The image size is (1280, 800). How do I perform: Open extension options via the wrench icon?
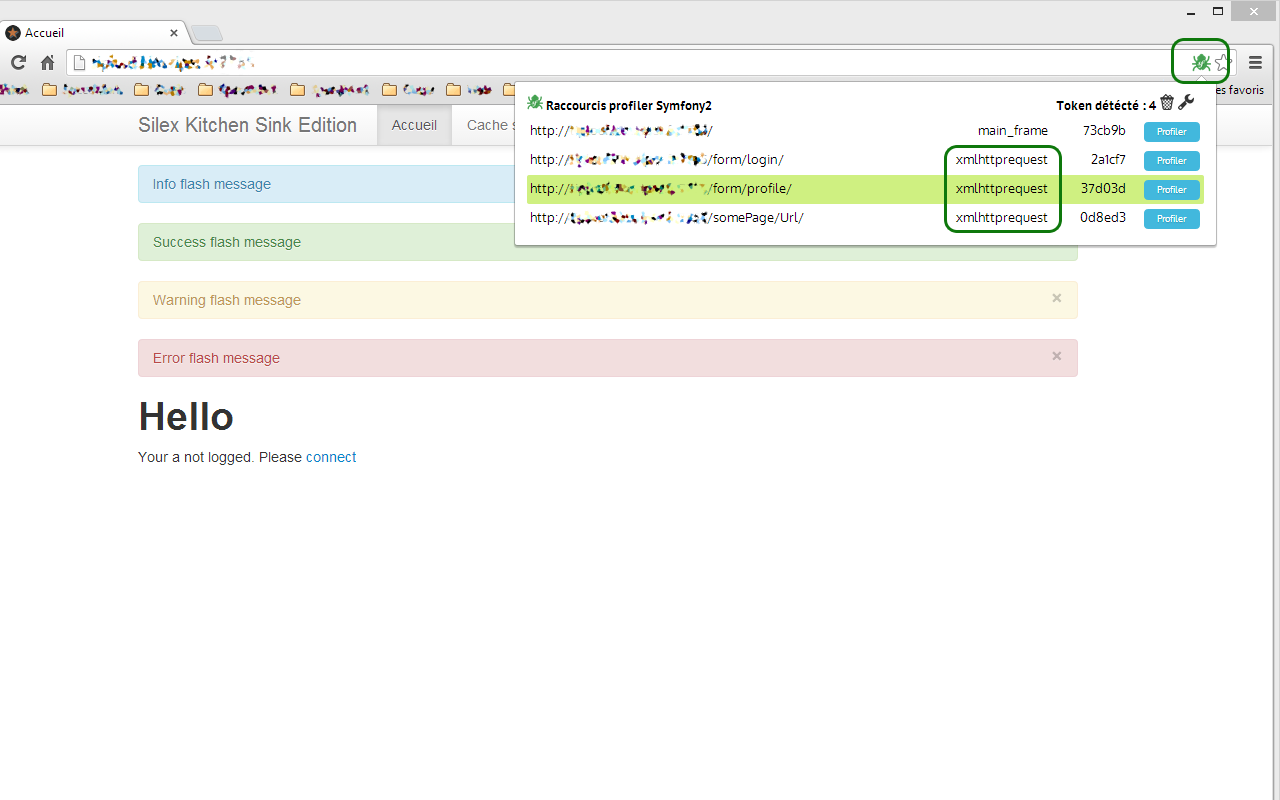[x=1186, y=103]
